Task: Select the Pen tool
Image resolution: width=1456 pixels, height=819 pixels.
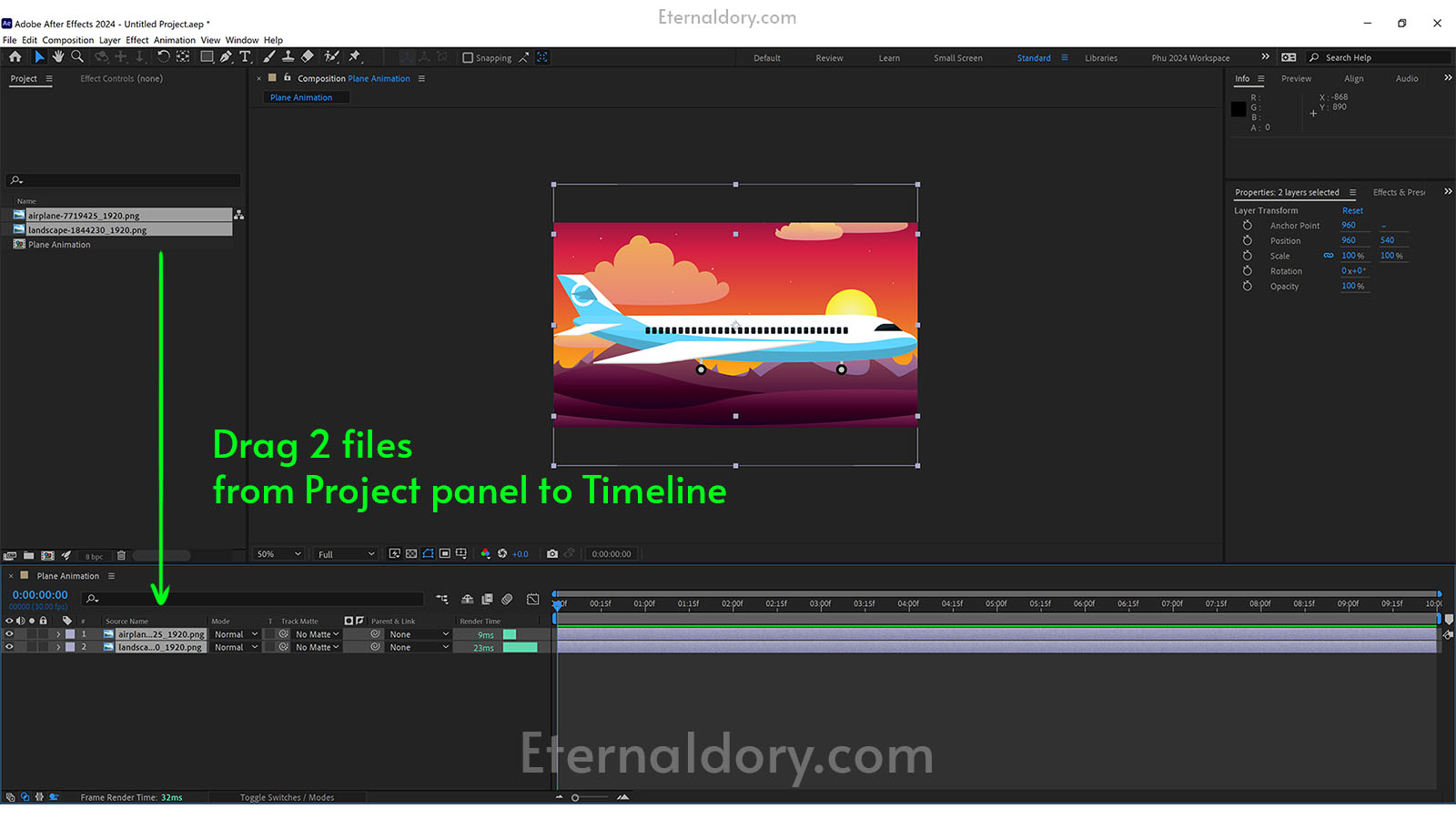Action: coord(227,56)
